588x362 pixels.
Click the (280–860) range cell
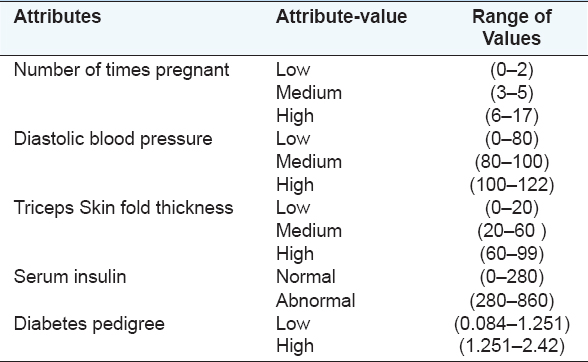pyautogui.click(x=512, y=300)
